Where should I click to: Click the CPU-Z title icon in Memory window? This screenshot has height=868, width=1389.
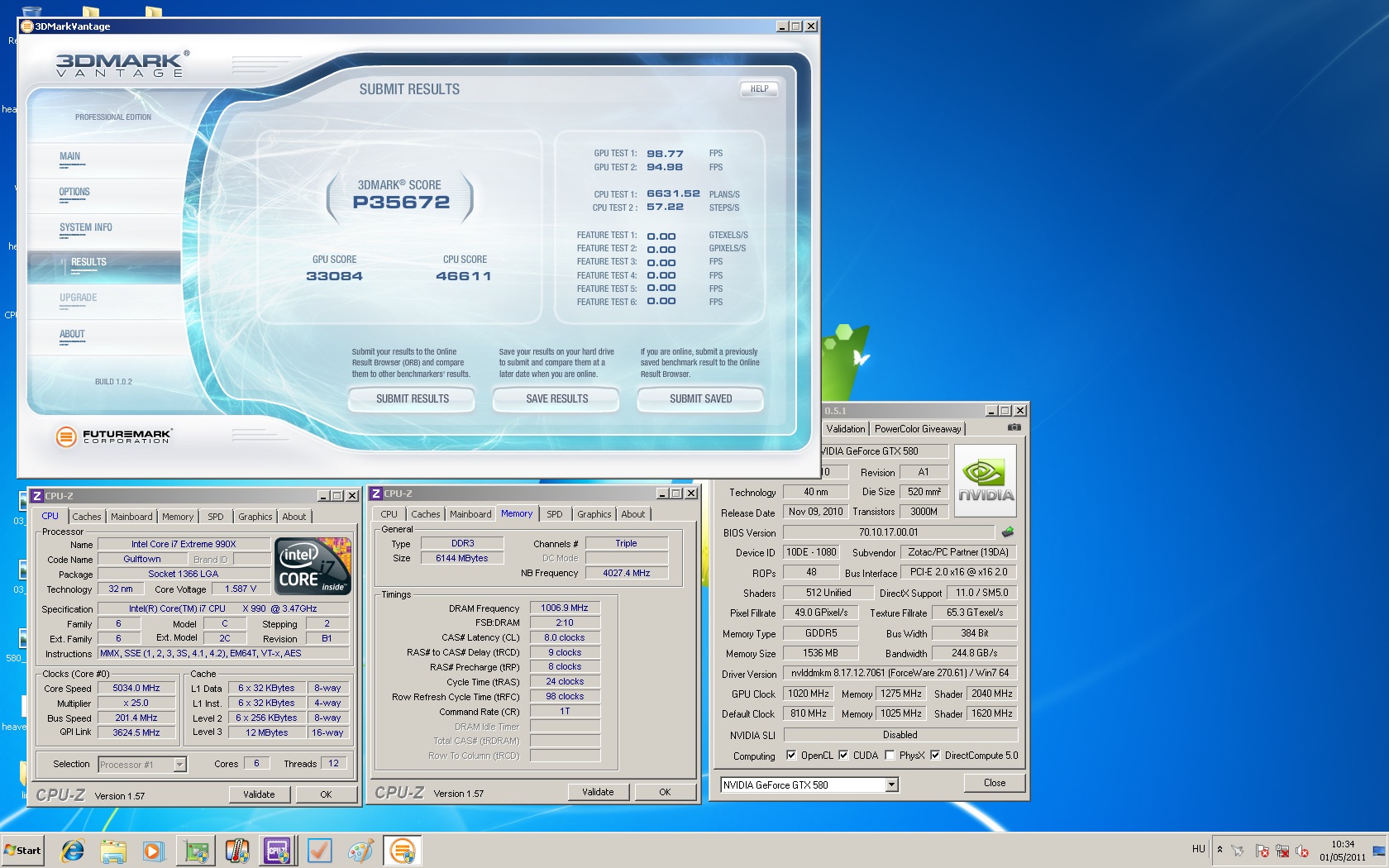coord(375,494)
